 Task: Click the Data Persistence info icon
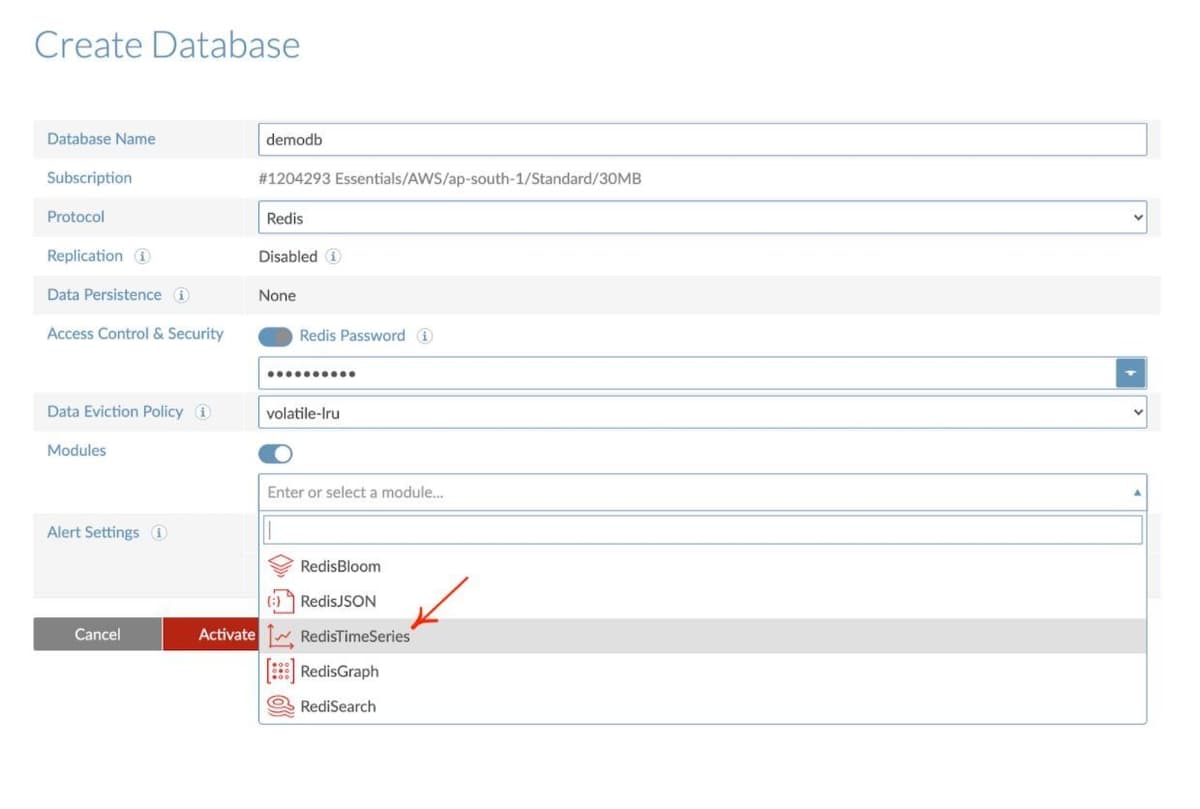[181, 294]
